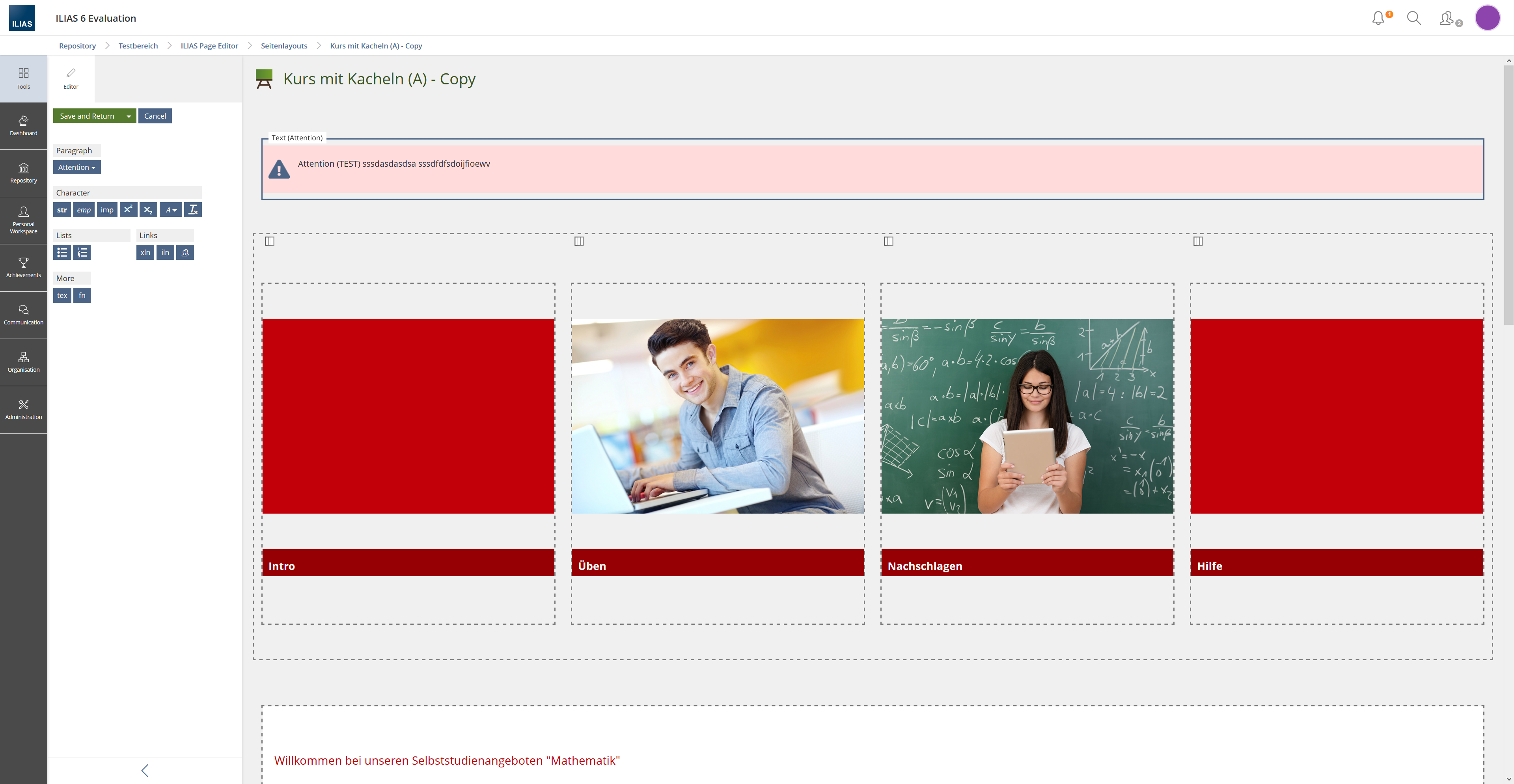Toggle strong (str) character style
1514x784 pixels.
click(x=62, y=210)
